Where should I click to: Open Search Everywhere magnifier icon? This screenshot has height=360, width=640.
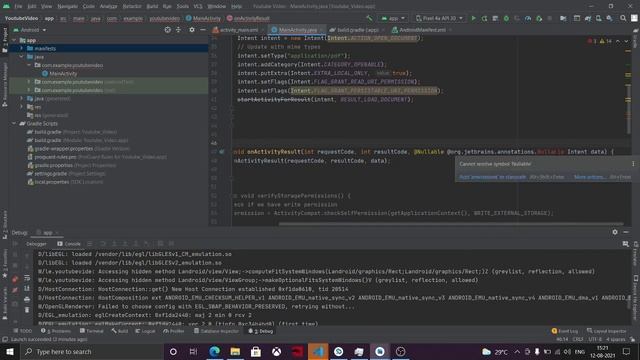(623, 18)
